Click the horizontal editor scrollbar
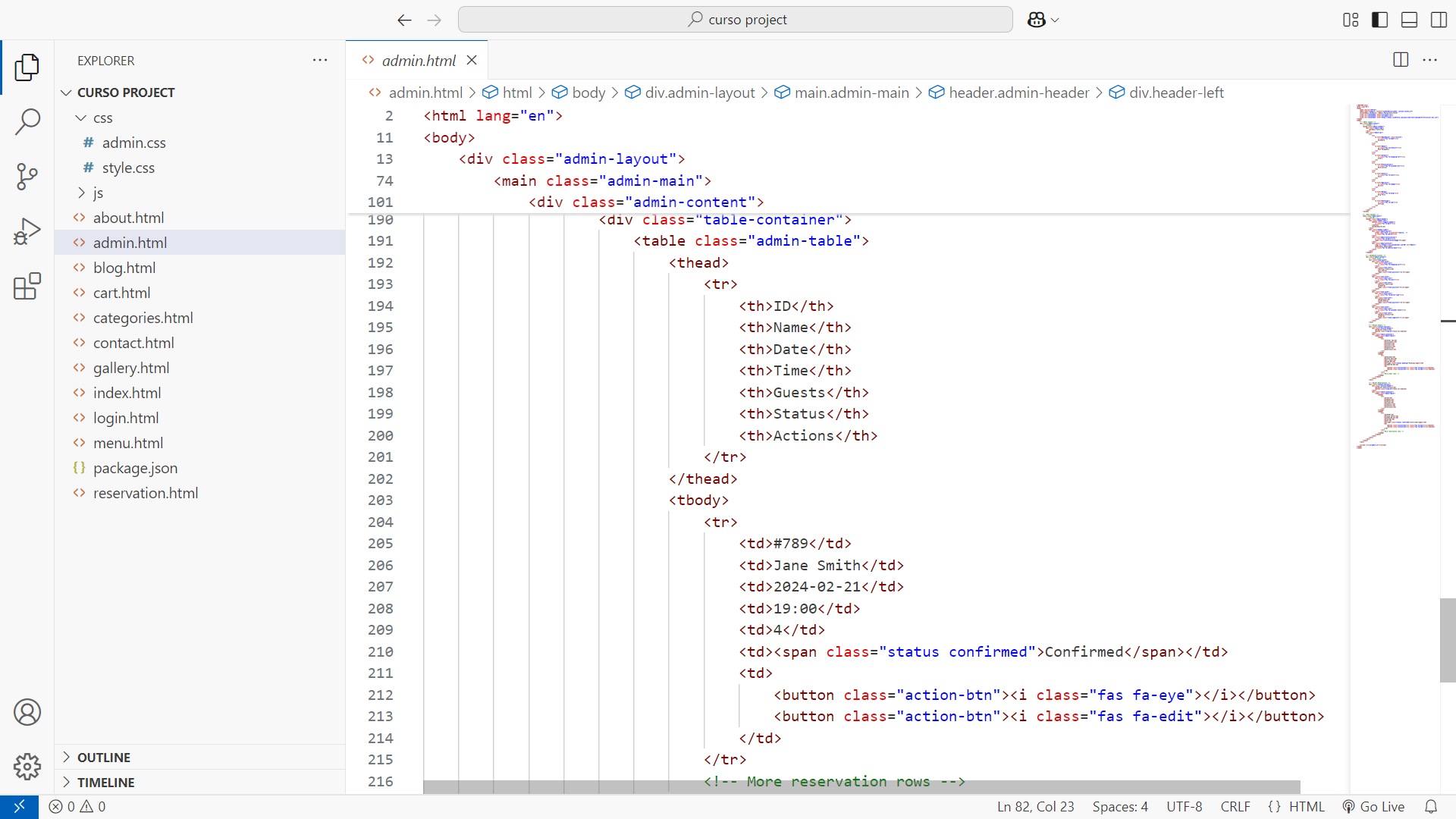This screenshot has height=819, width=1456. (861, 787)
